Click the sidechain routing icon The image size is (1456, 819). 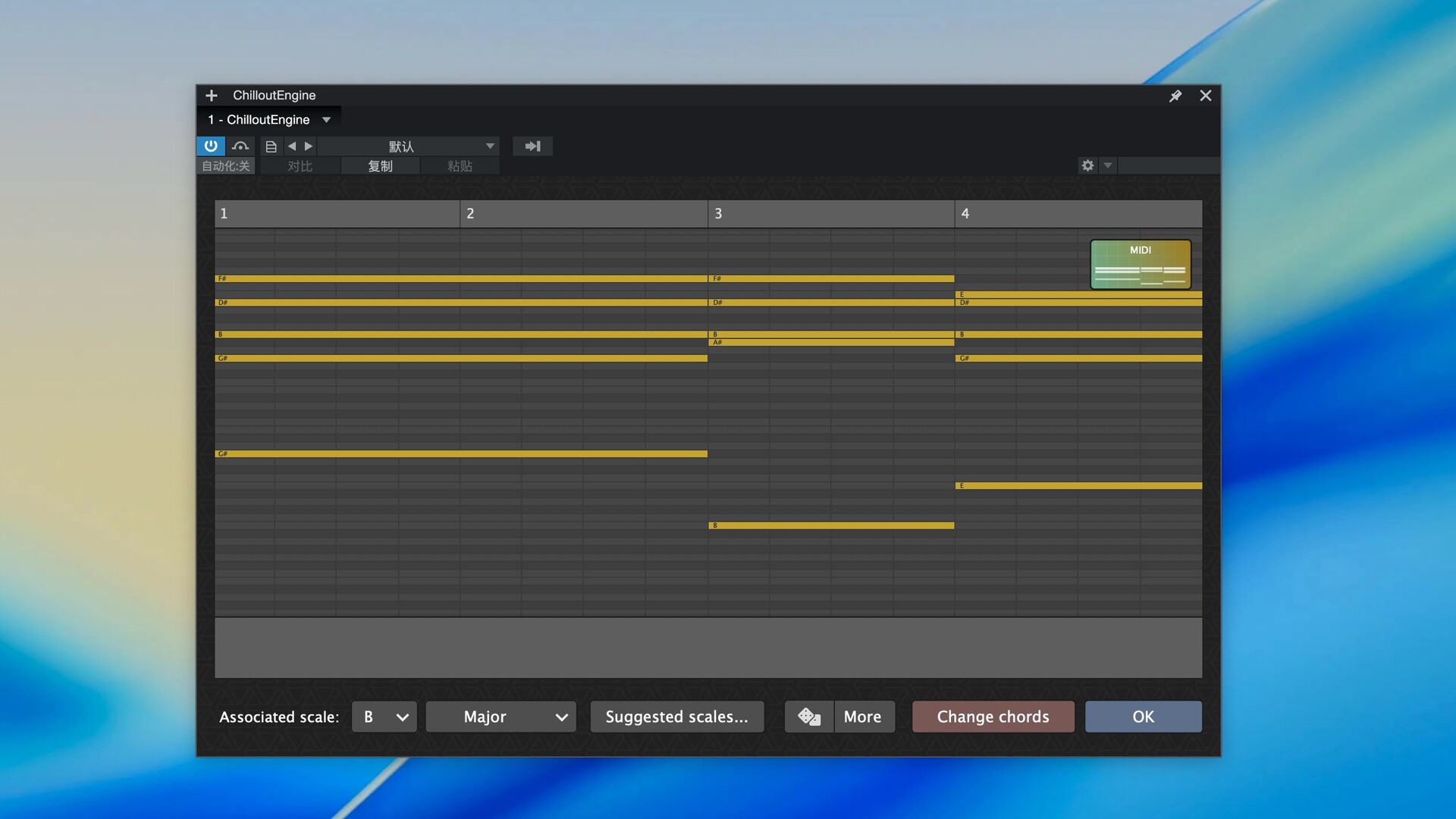click(x=240, y=146)
